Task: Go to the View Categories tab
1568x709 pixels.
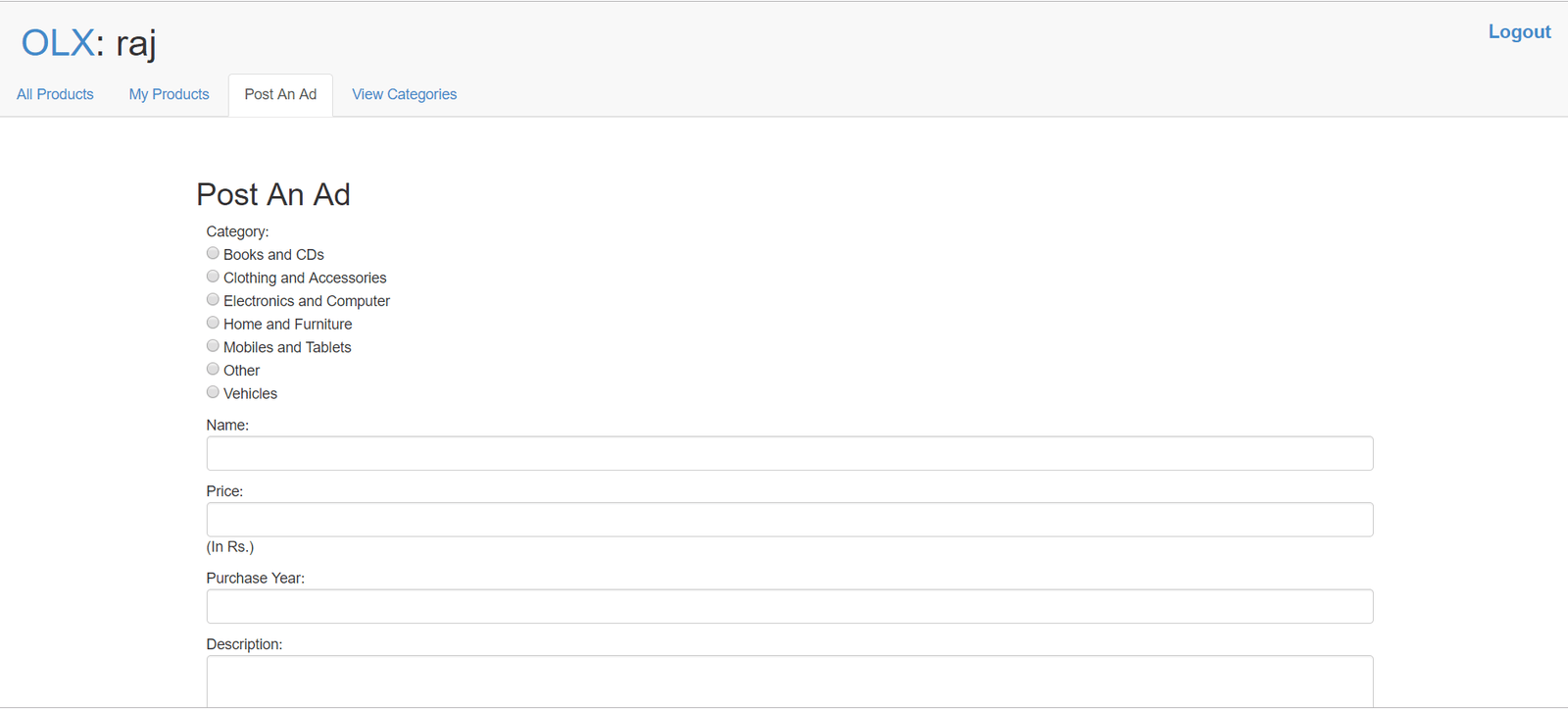Action: click(x=404, y=94)
